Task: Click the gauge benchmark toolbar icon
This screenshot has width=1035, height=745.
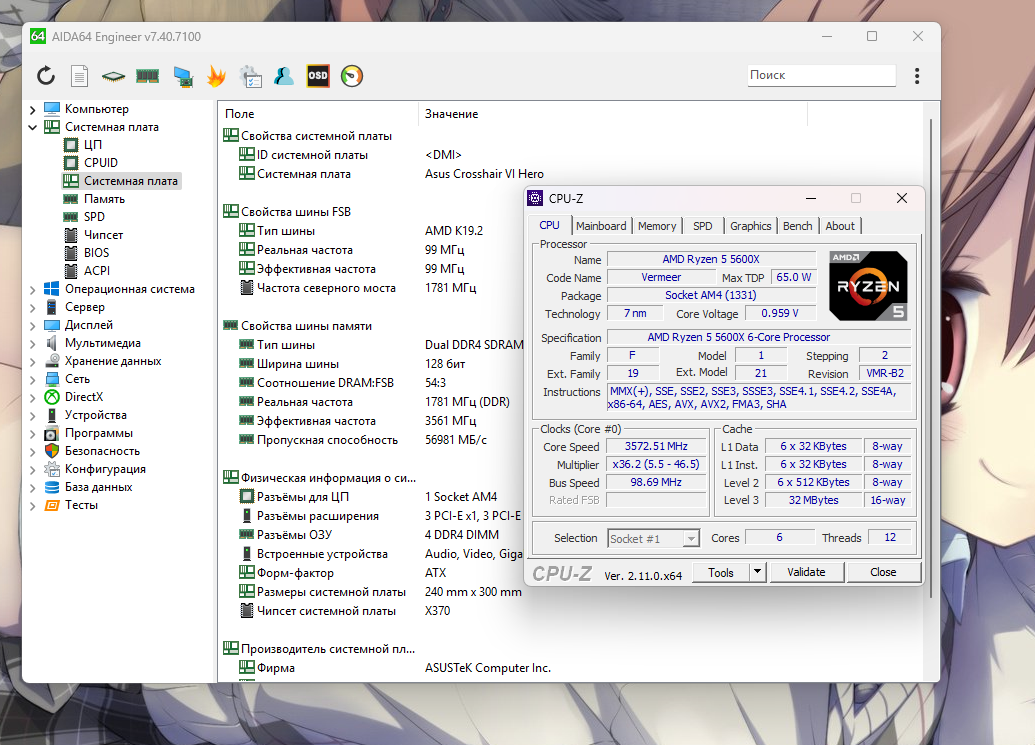Action: (352, 76)
